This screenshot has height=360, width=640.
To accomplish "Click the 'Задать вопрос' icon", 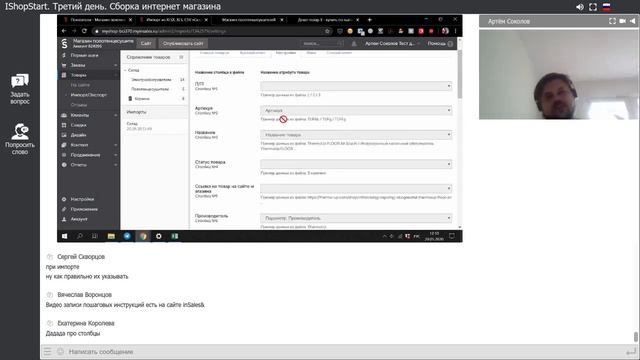I will [20, 80].
